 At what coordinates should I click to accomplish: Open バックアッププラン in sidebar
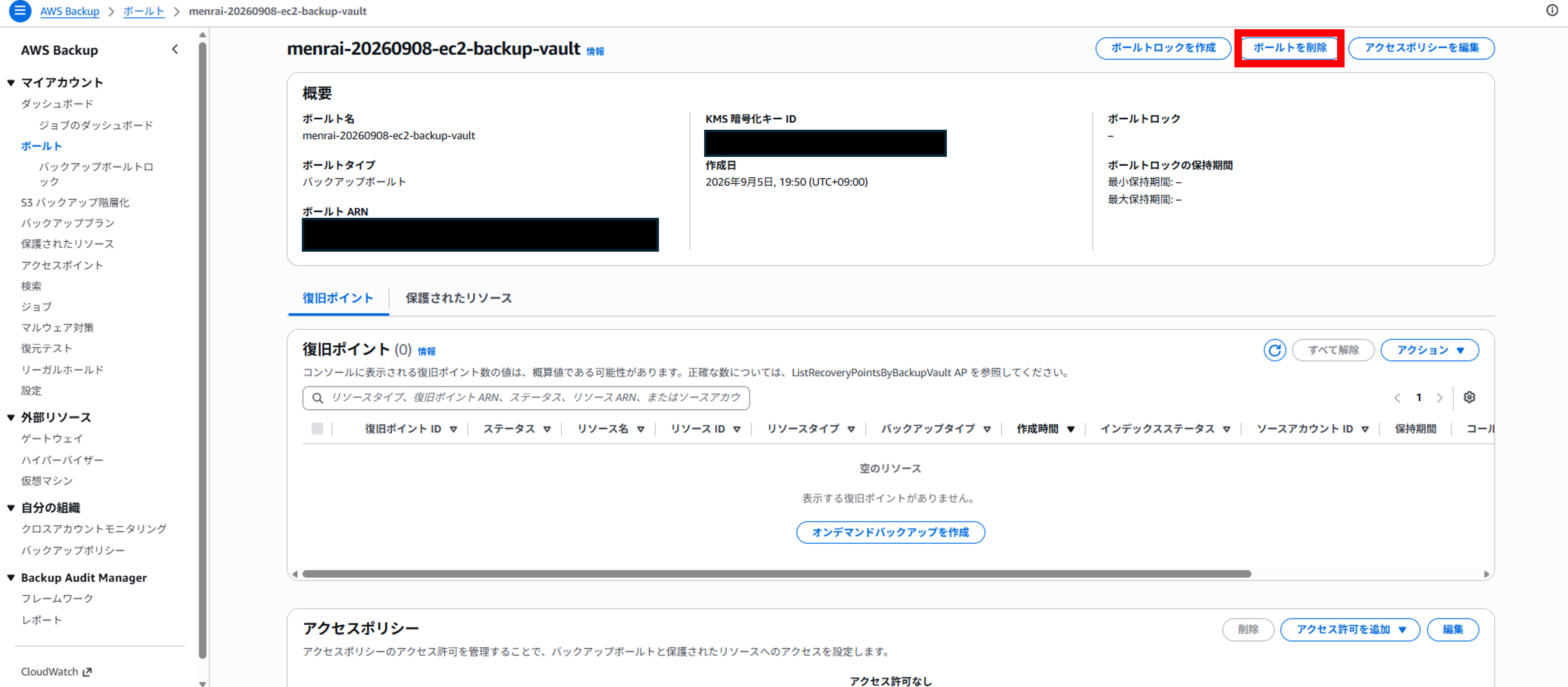click(68, 223)
